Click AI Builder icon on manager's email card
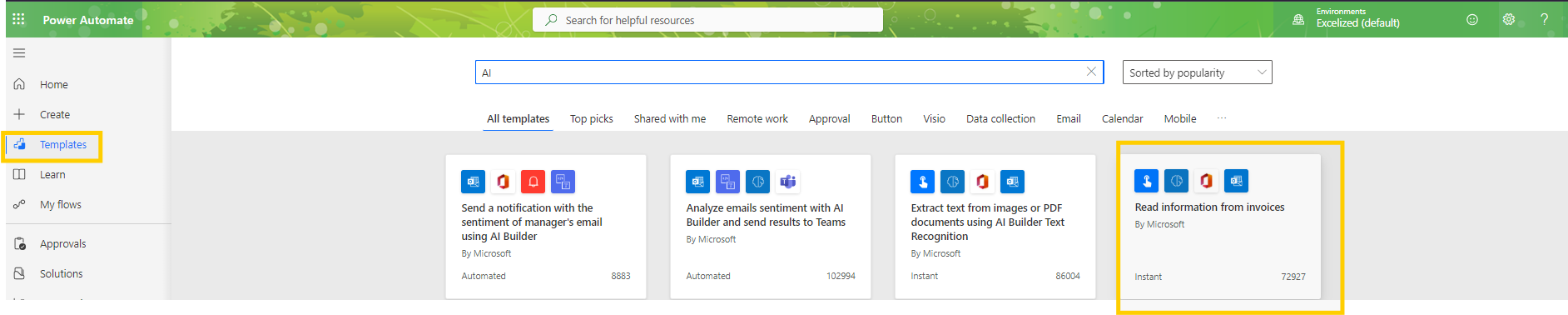The image size is (1568, 315). pos(563,181)
